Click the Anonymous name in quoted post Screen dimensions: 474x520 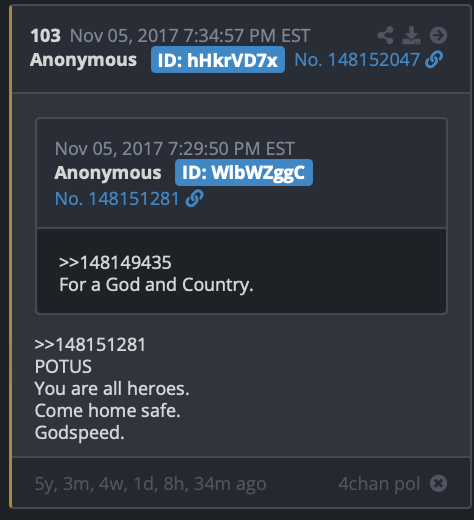click(108, 173)
